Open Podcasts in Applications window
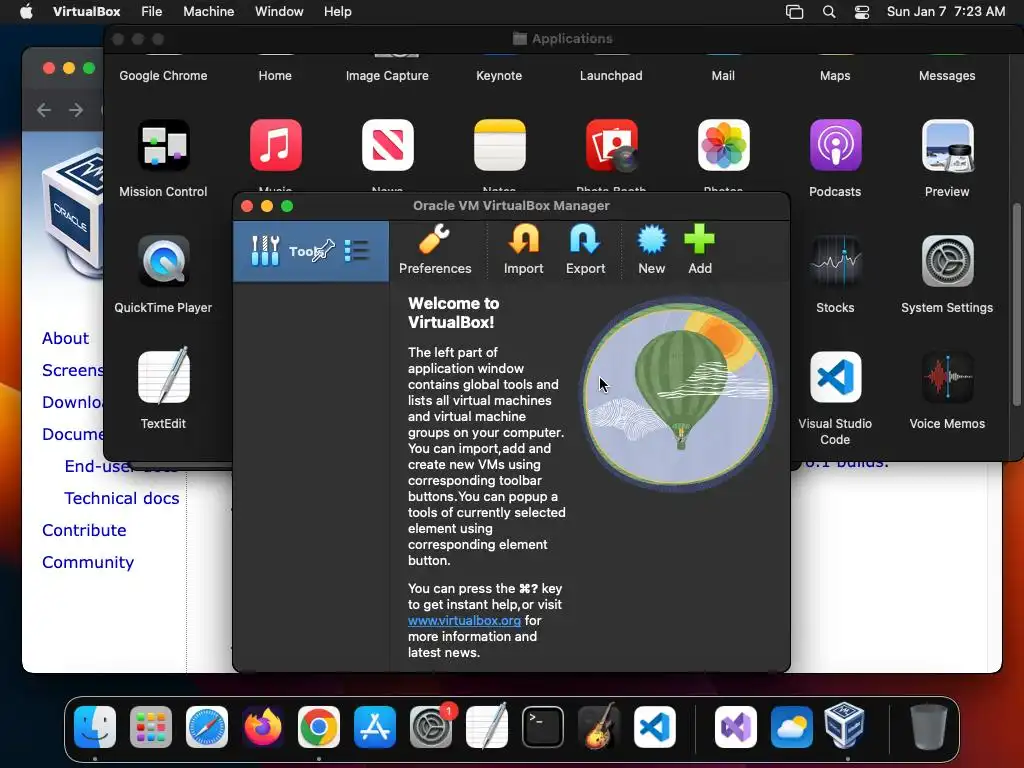This screenshot has height=768, width=1024. point(835,145)
